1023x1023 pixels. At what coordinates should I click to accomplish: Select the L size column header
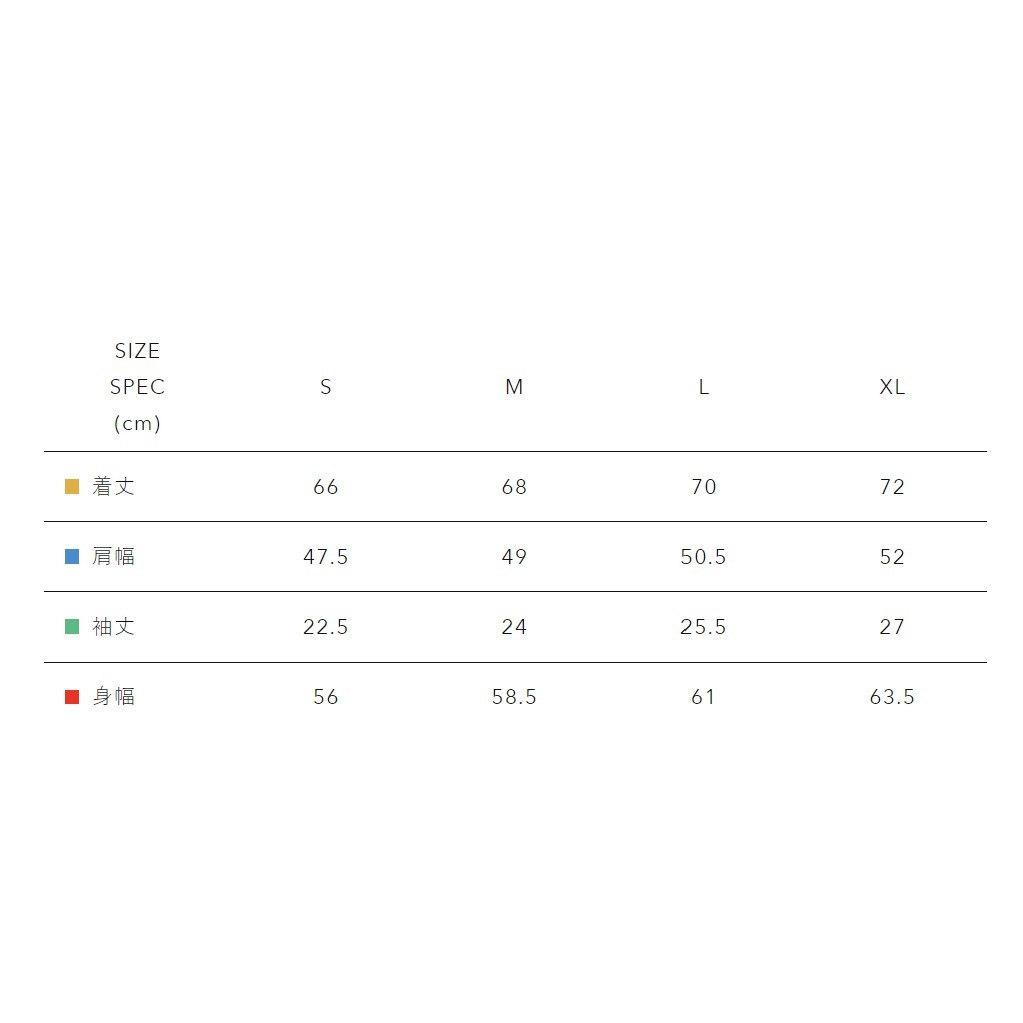704,387
